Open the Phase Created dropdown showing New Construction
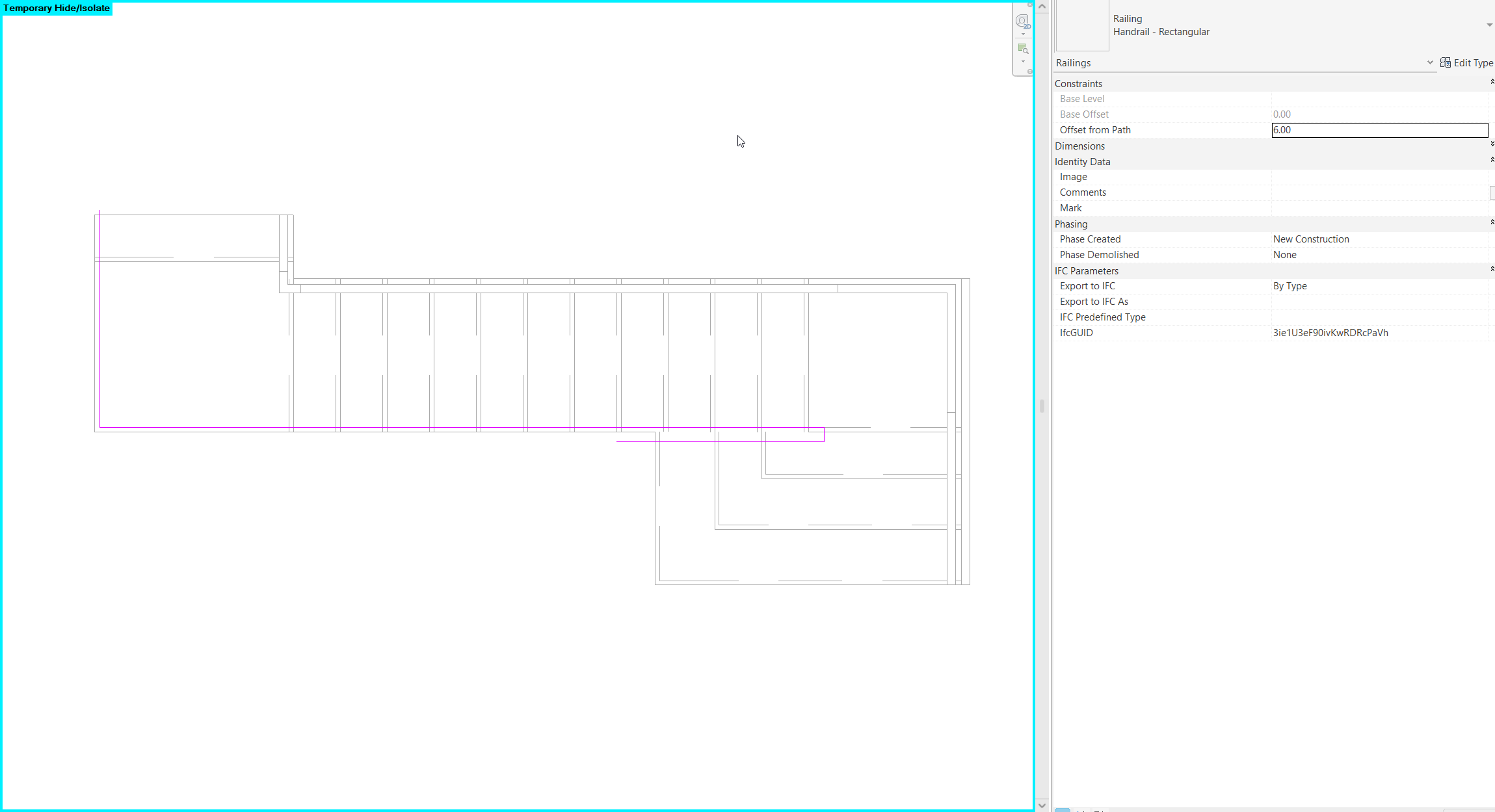The height and width of the screenshot is (812, 1495). click(1379, 239)
